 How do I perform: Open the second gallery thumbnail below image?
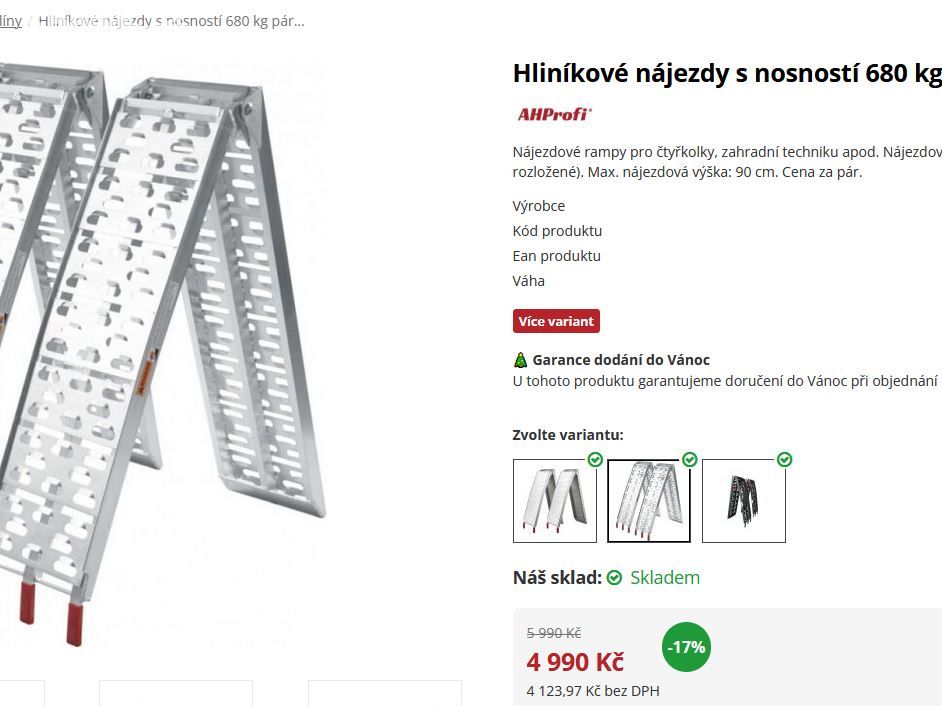tap(176, 693)
